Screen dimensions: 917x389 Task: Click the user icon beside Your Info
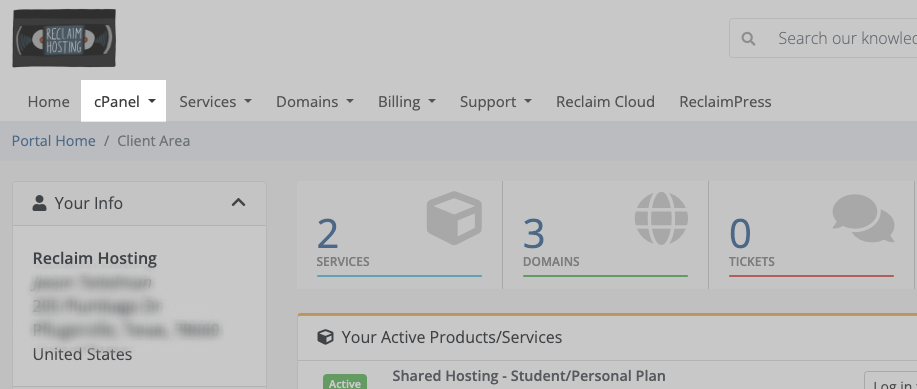tap(39, 203)
